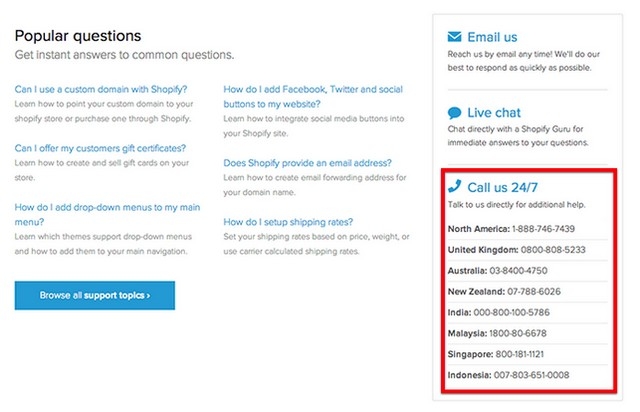Open the setup shipping rates question
Image resolution: width=640 pixels, height=412 pixels.
point(288,221)
